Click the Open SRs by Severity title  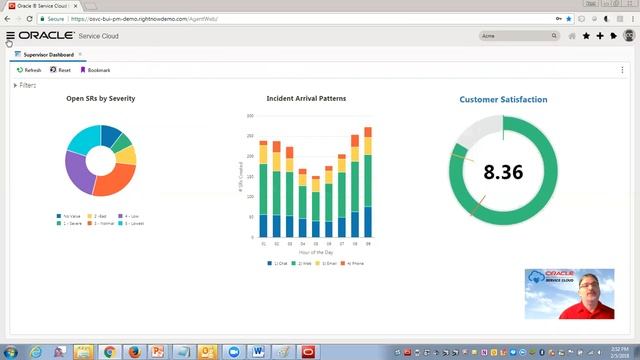pyautogui.click(x=100, y=98)
